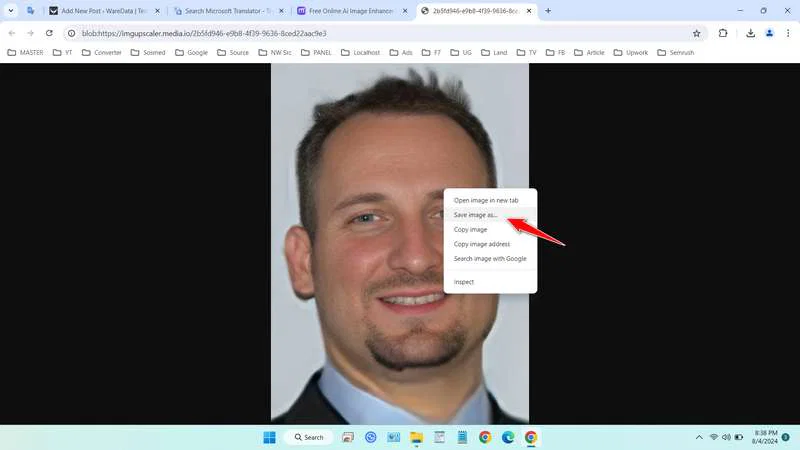Choose Save image as from context menu
Viewport: 800px width, 450px height.
pyautogui.click(x=490, y=215)
